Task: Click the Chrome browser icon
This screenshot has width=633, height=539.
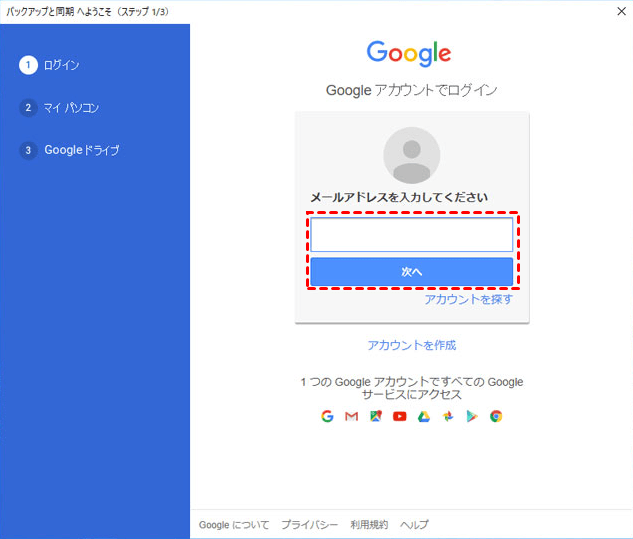Action: (x=496, y=416)
